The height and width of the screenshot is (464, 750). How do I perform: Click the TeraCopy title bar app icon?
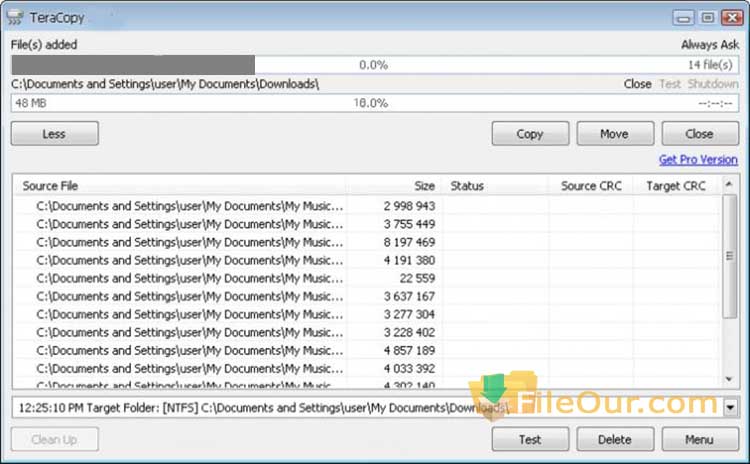coord(15,17)
